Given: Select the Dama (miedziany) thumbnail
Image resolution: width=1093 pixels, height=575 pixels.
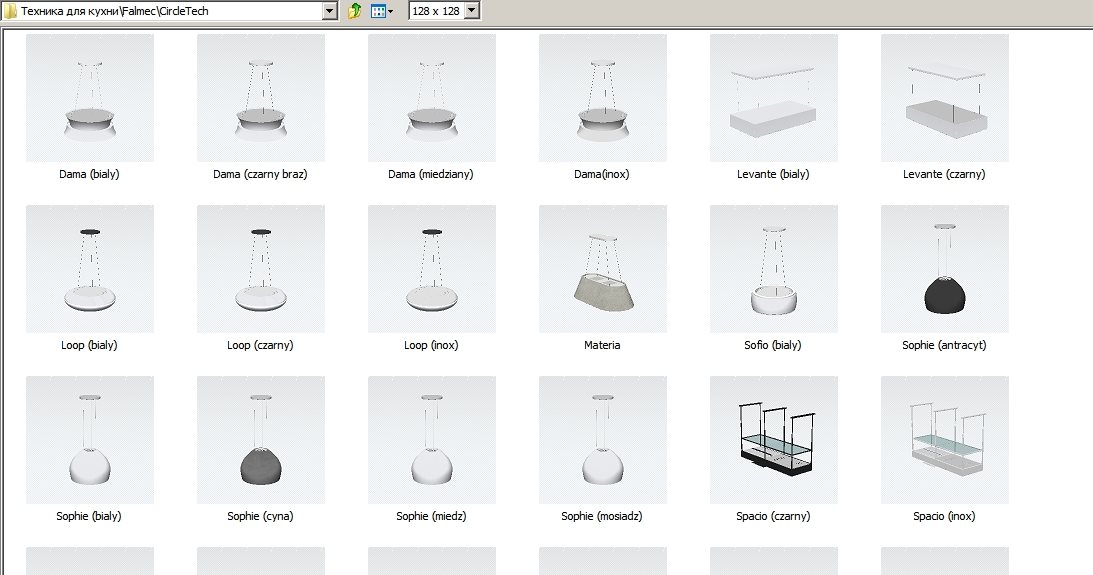Looking at the screenshot, I should [431, 98].
